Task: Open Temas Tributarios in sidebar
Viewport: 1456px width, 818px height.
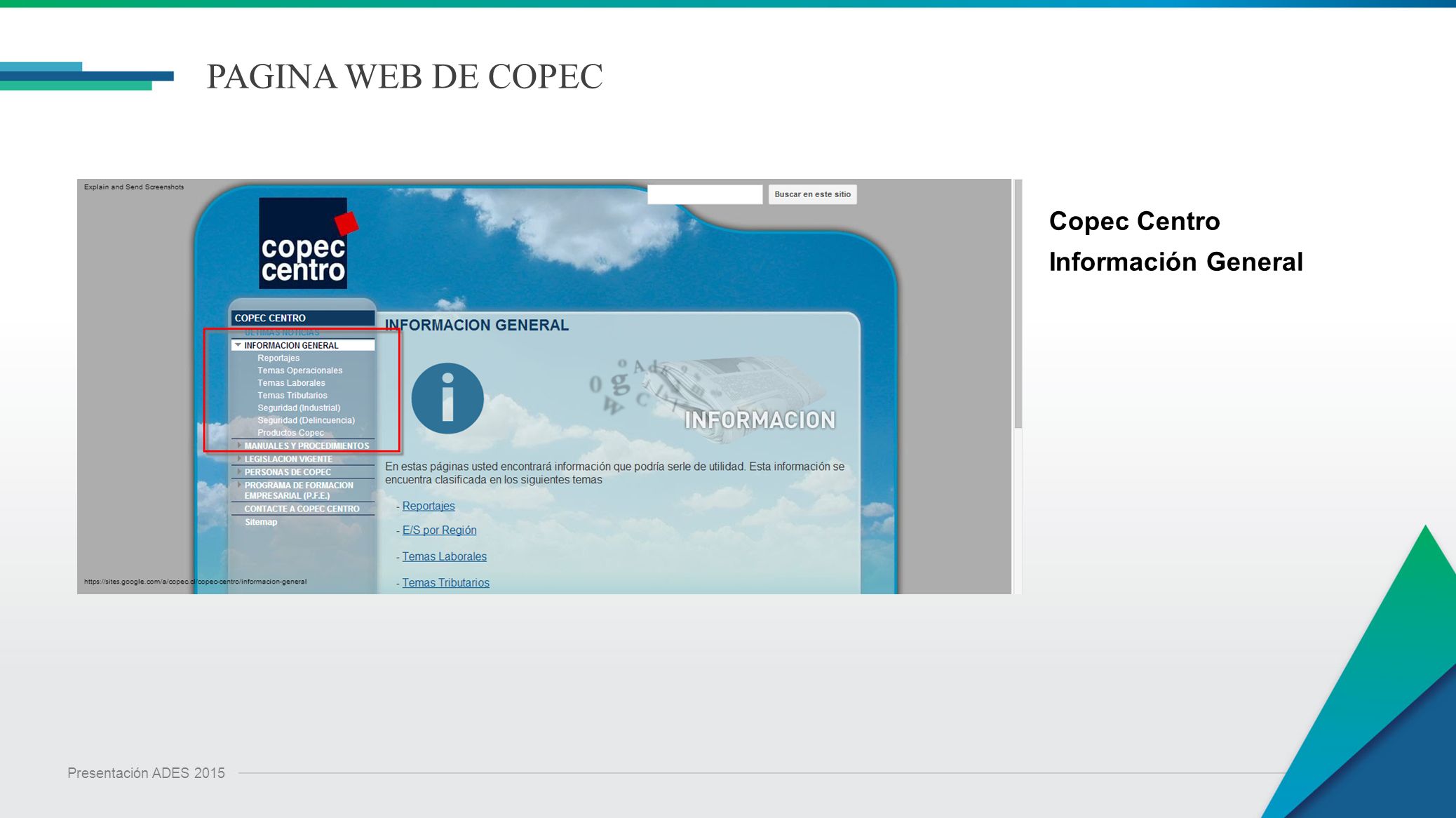Action: tap(292, 396)
